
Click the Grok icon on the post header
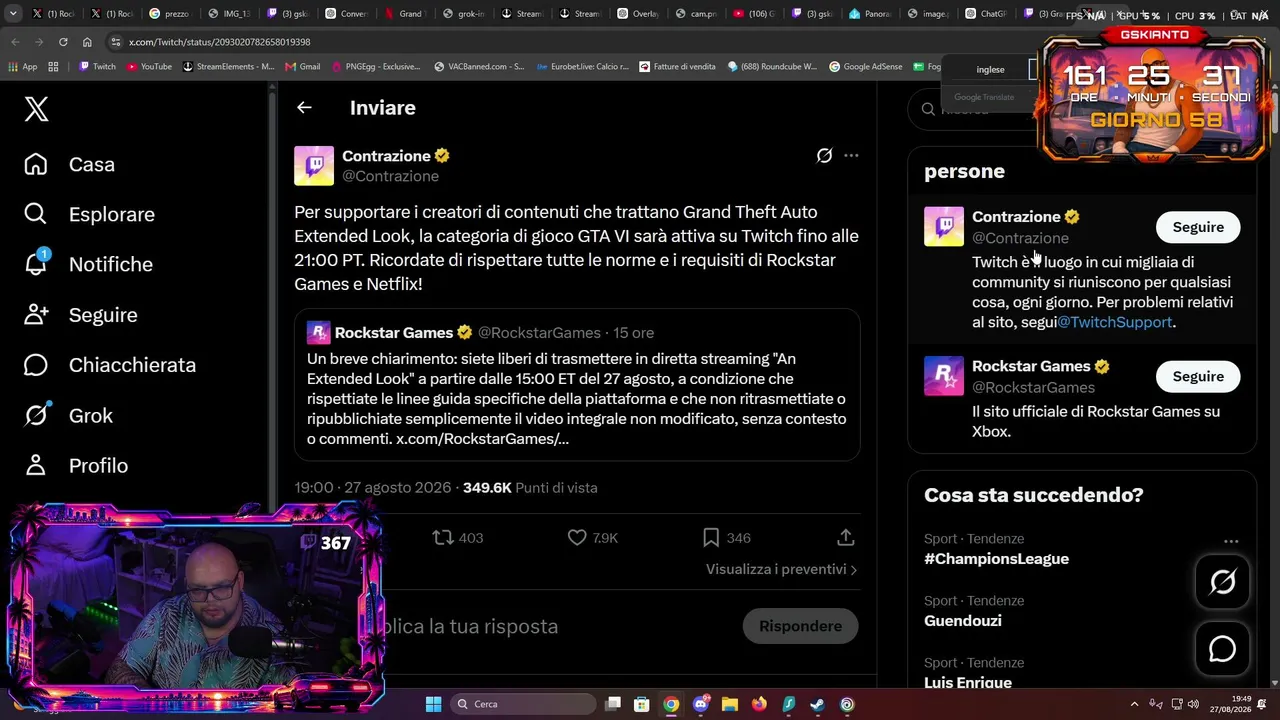824,155
